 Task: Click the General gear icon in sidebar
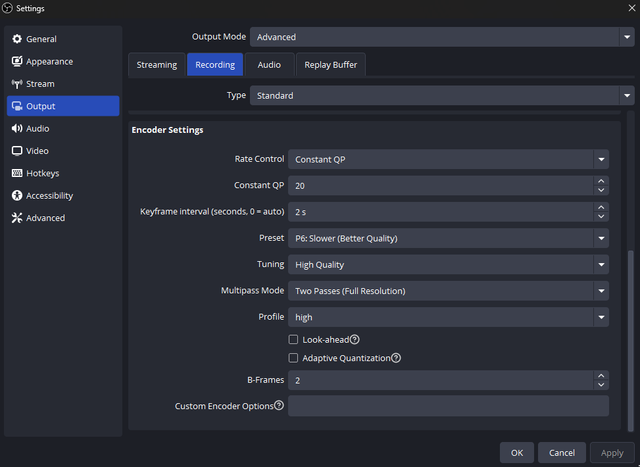(17, 39)
